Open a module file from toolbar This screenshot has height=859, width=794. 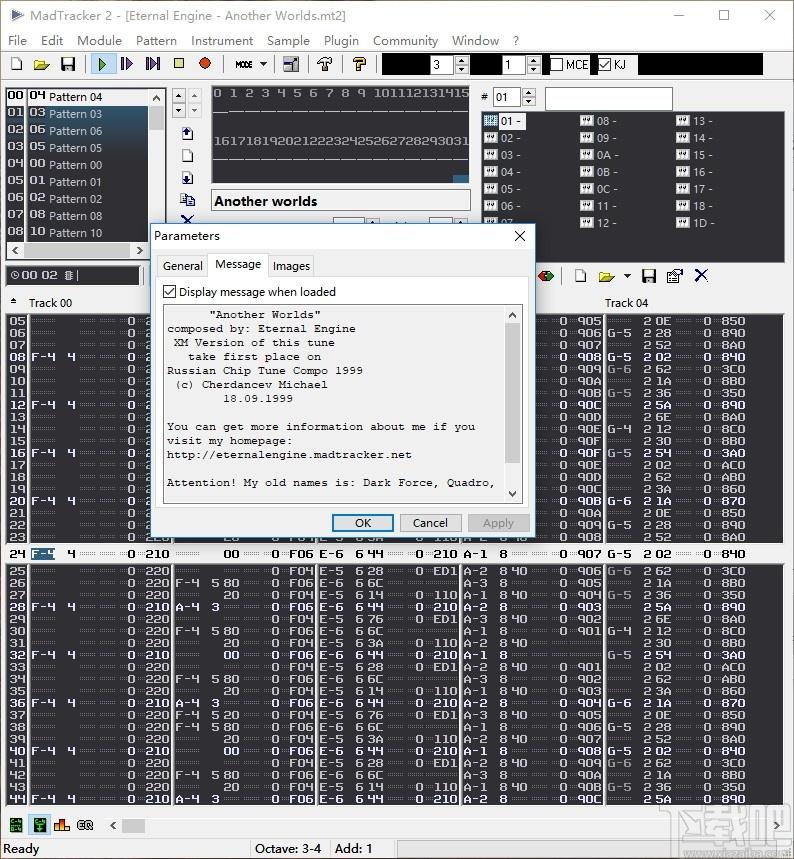coord(42,65)
